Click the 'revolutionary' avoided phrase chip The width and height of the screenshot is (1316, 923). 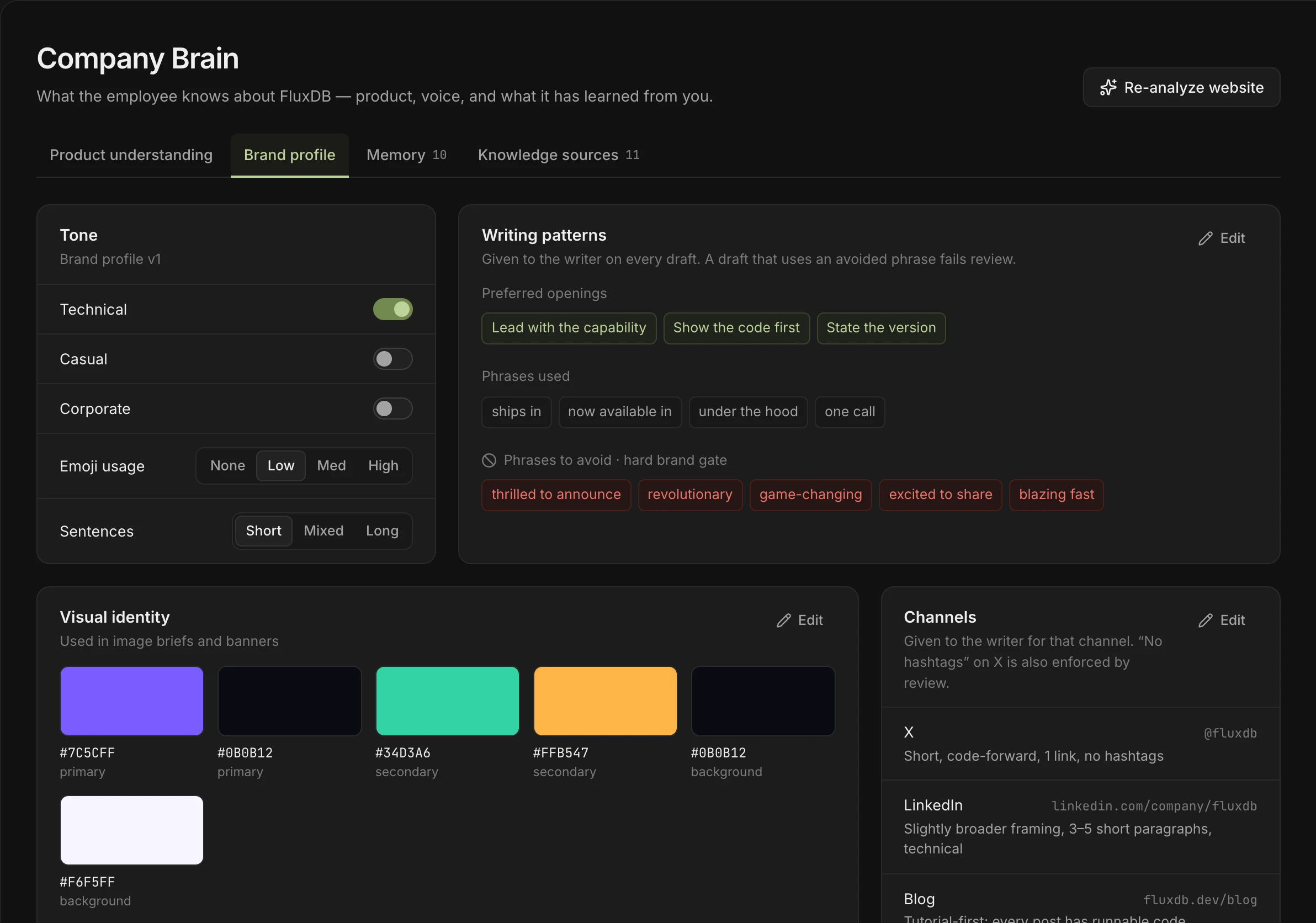pyautogui.click(x=690, y=495)
